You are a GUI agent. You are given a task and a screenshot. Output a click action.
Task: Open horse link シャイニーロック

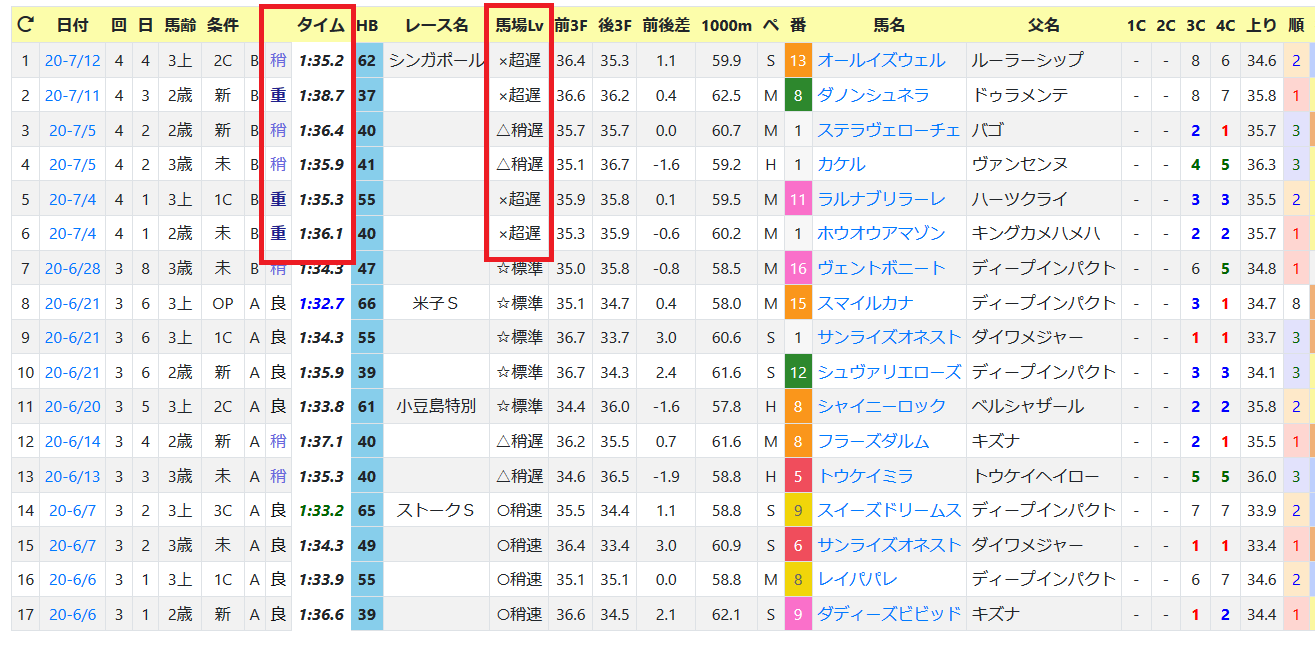pos(881,407)
